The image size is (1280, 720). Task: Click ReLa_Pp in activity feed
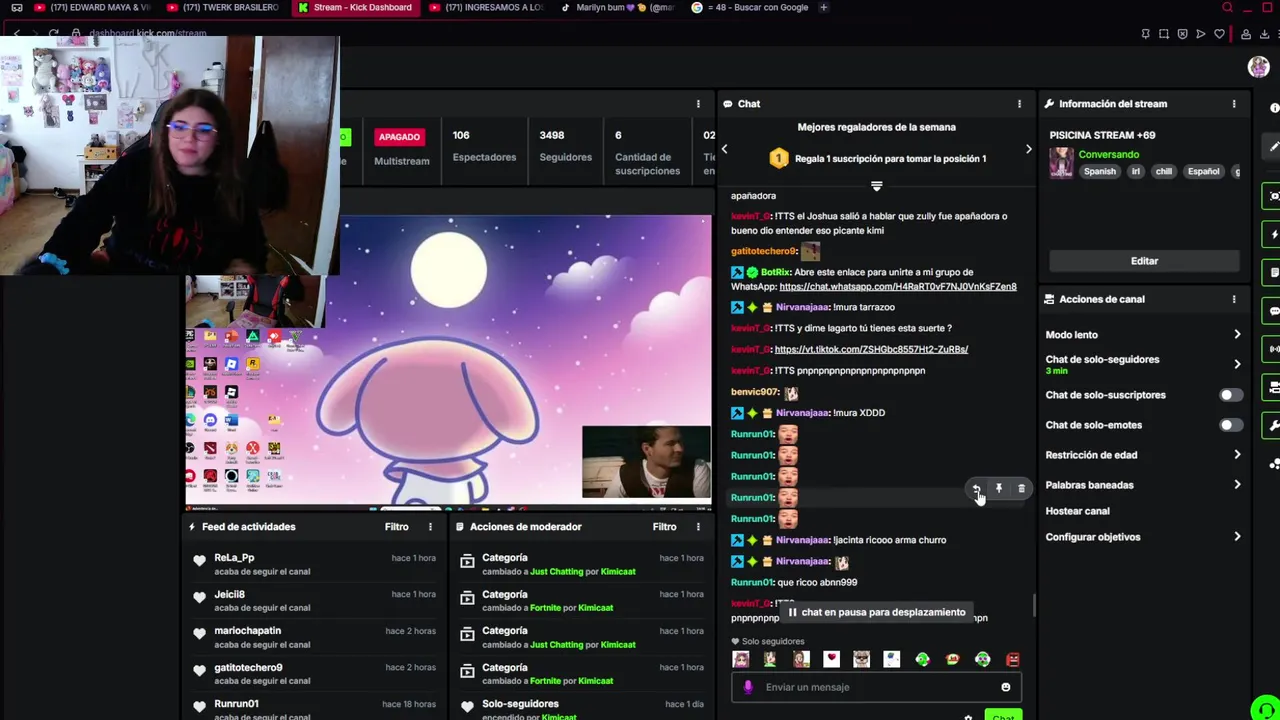234,558
